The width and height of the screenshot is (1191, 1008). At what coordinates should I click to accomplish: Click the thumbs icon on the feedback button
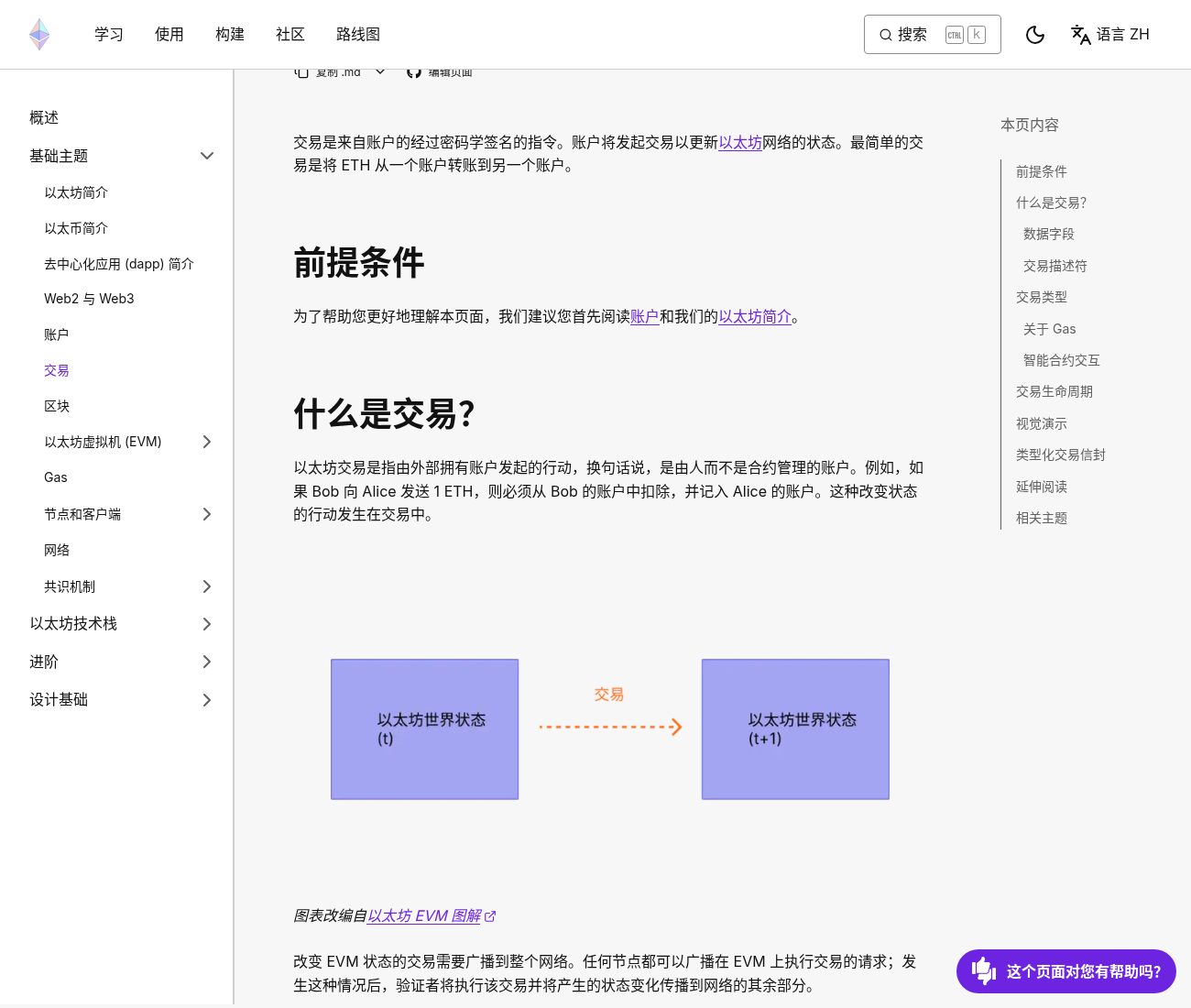pos(984,970)
